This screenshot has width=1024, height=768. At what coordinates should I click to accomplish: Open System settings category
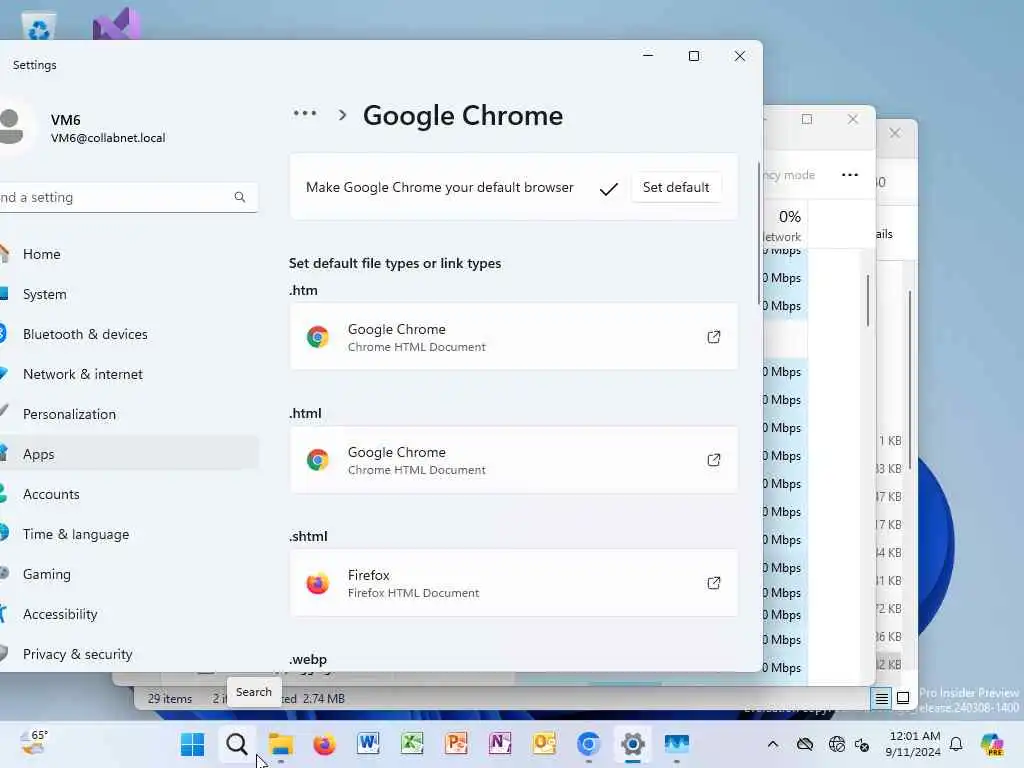coord(128,294)
